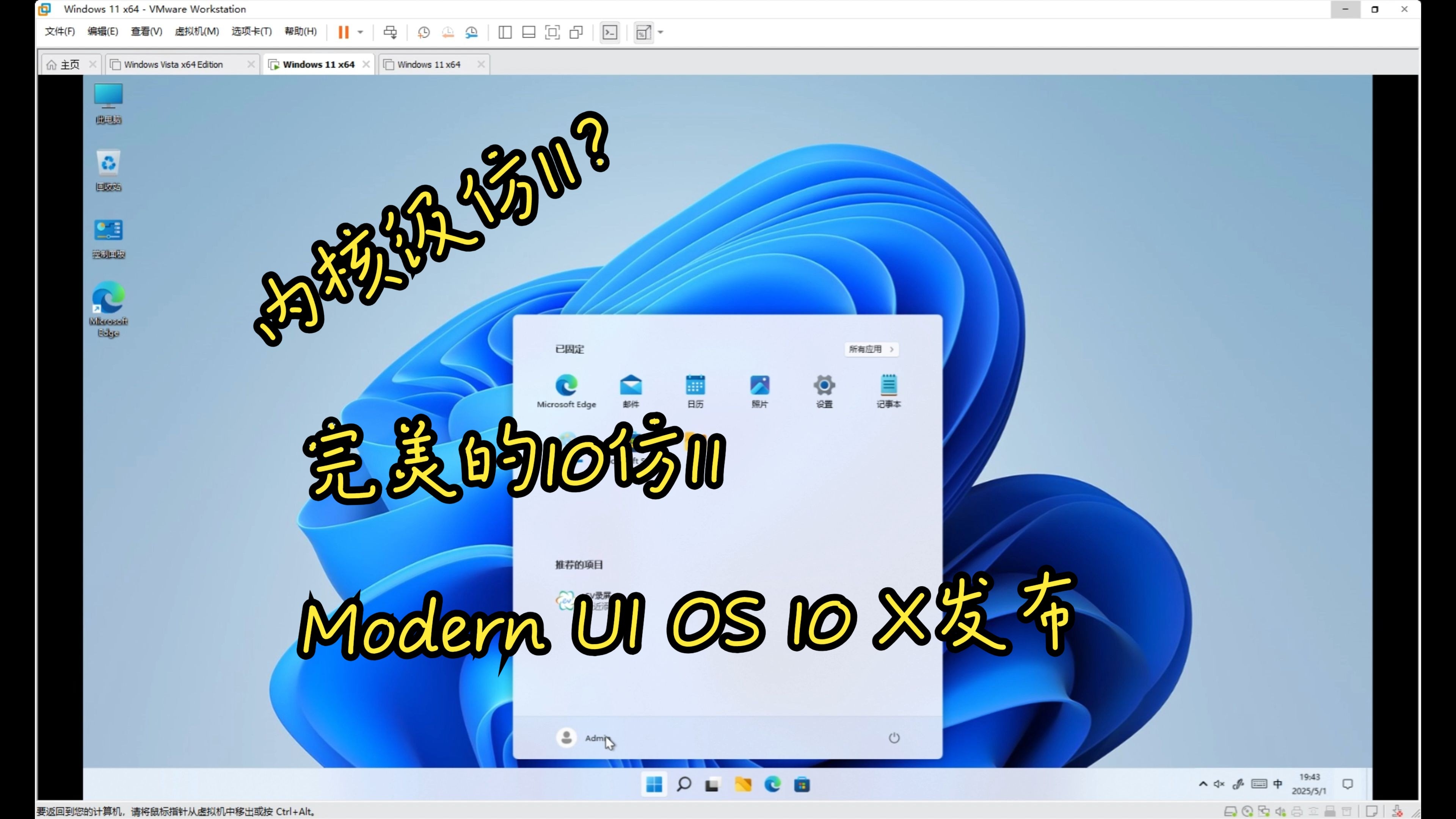
Task: Click the printer device status icon
Action: 1297,812
